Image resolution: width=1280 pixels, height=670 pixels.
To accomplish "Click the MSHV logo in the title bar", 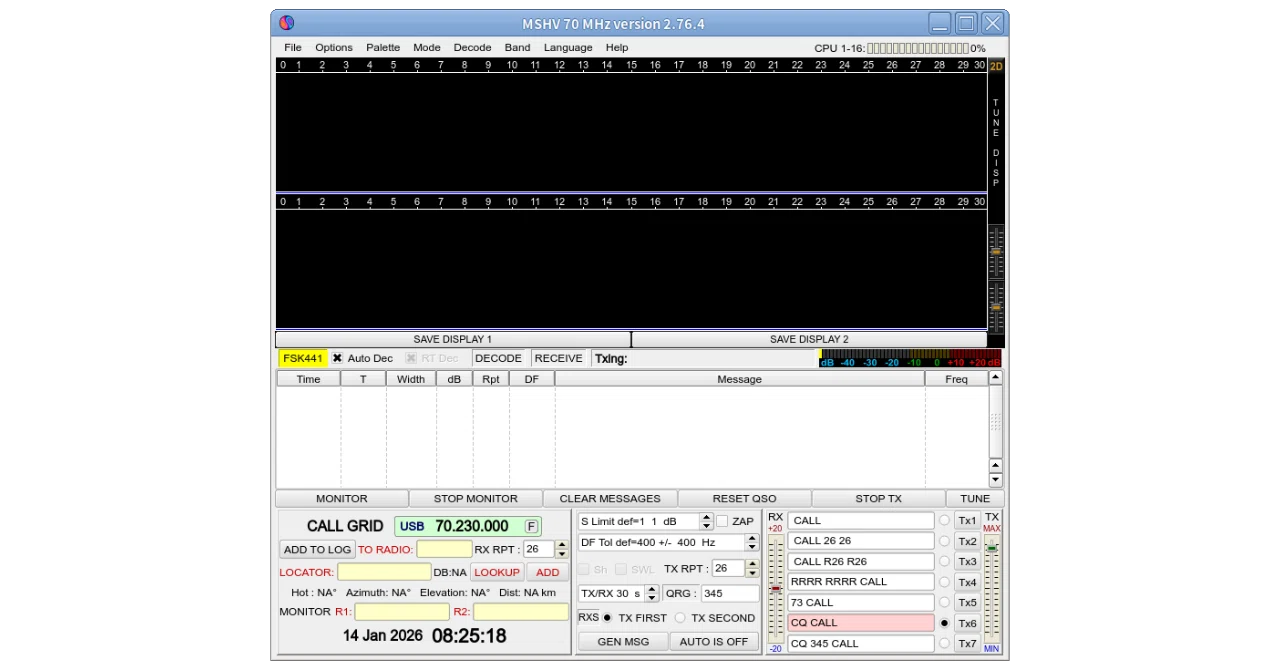I will point(287,23).
